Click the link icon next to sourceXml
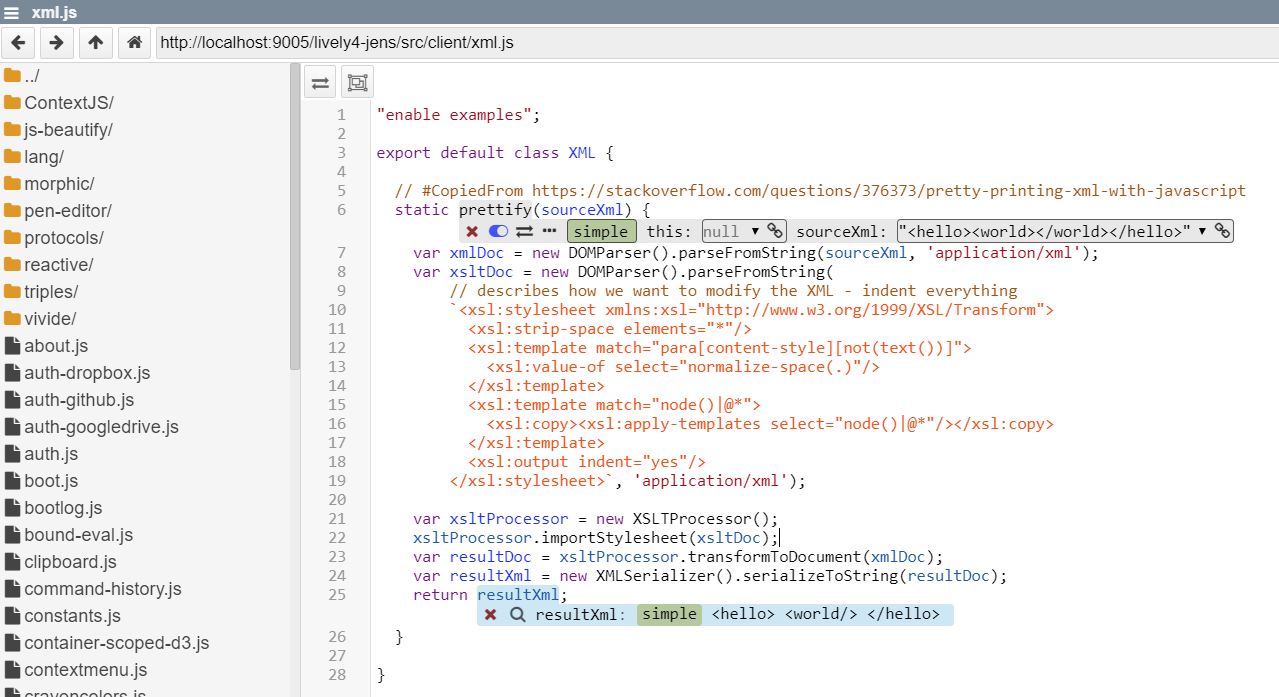The width and height of the screenshot is (1279, 697). 1222,231
